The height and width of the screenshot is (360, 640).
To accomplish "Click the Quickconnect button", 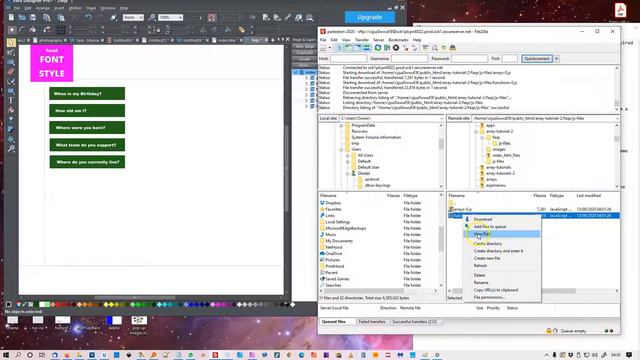I will pyautogui.click(x=537, y=59).
